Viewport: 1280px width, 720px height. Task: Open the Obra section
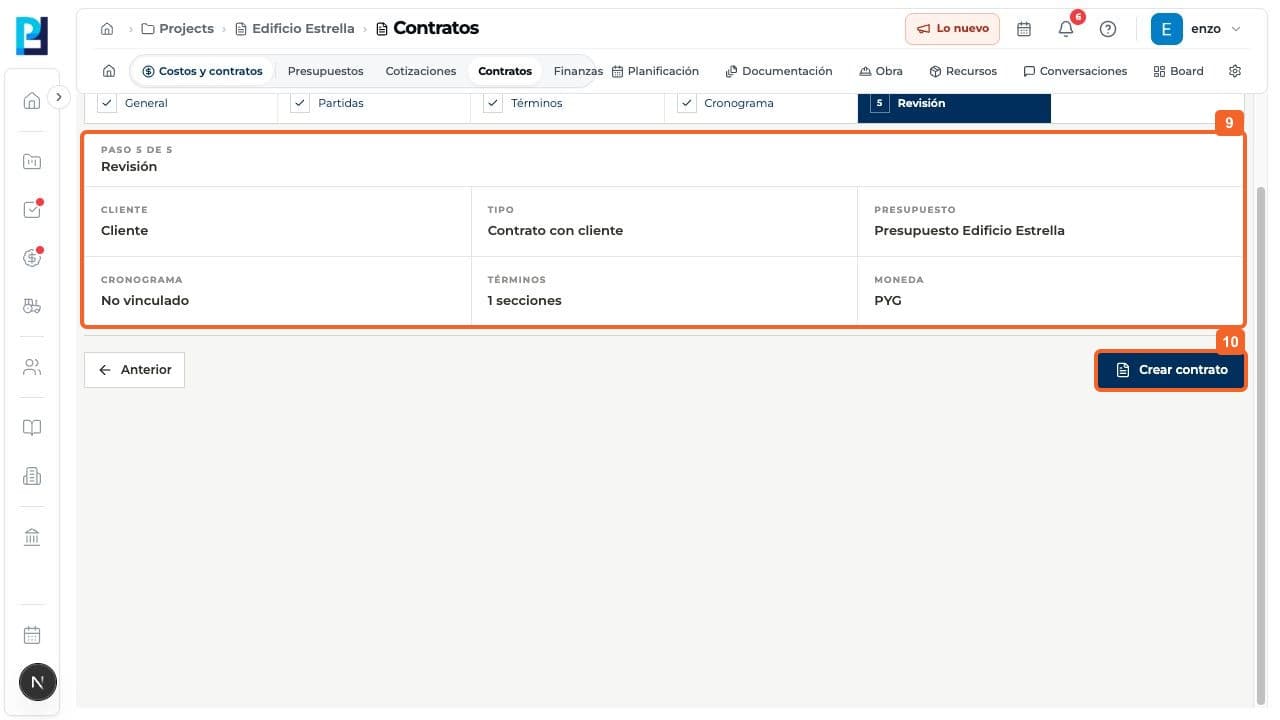(881, 71)
